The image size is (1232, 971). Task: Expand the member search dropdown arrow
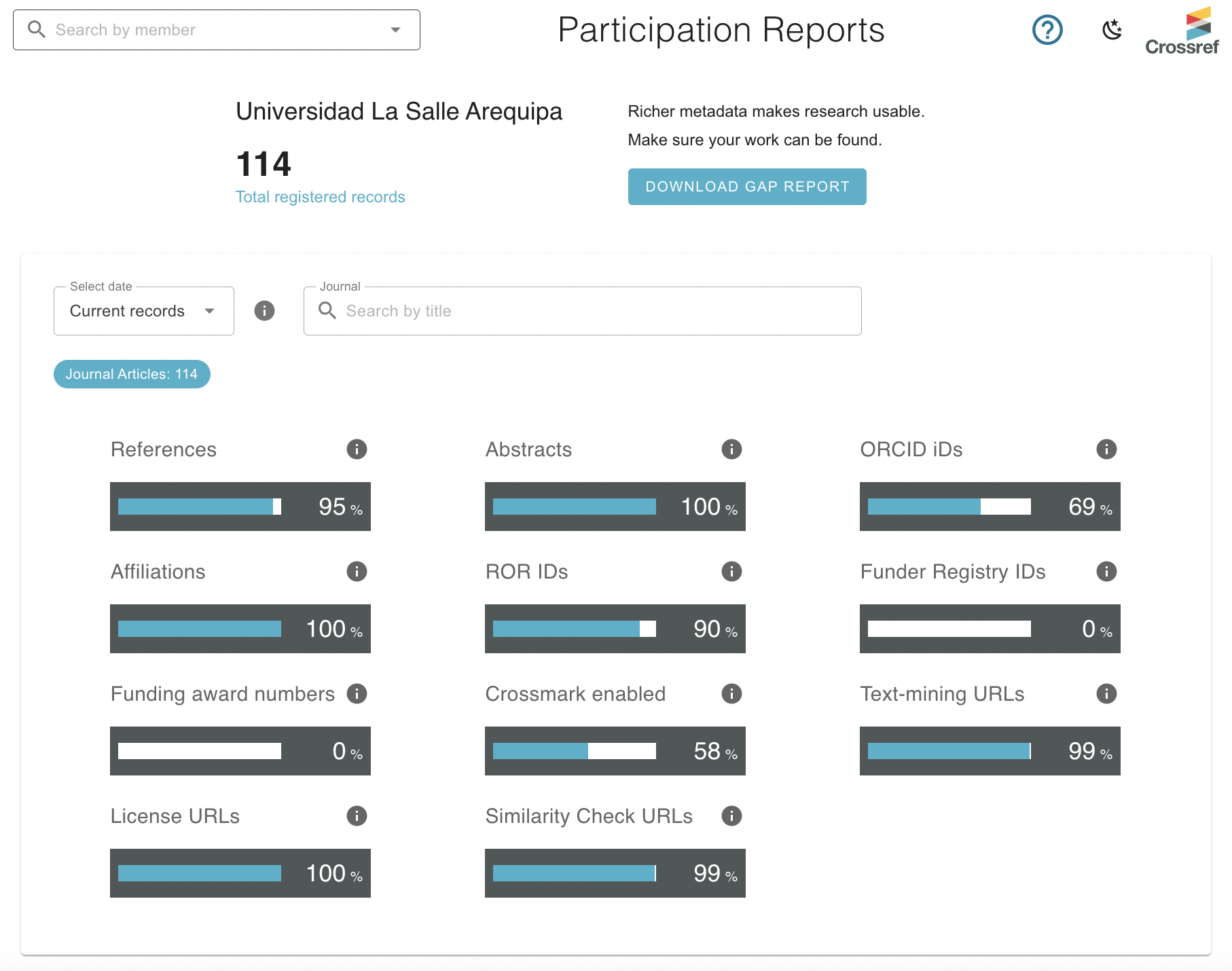click(x=395, y=29)
